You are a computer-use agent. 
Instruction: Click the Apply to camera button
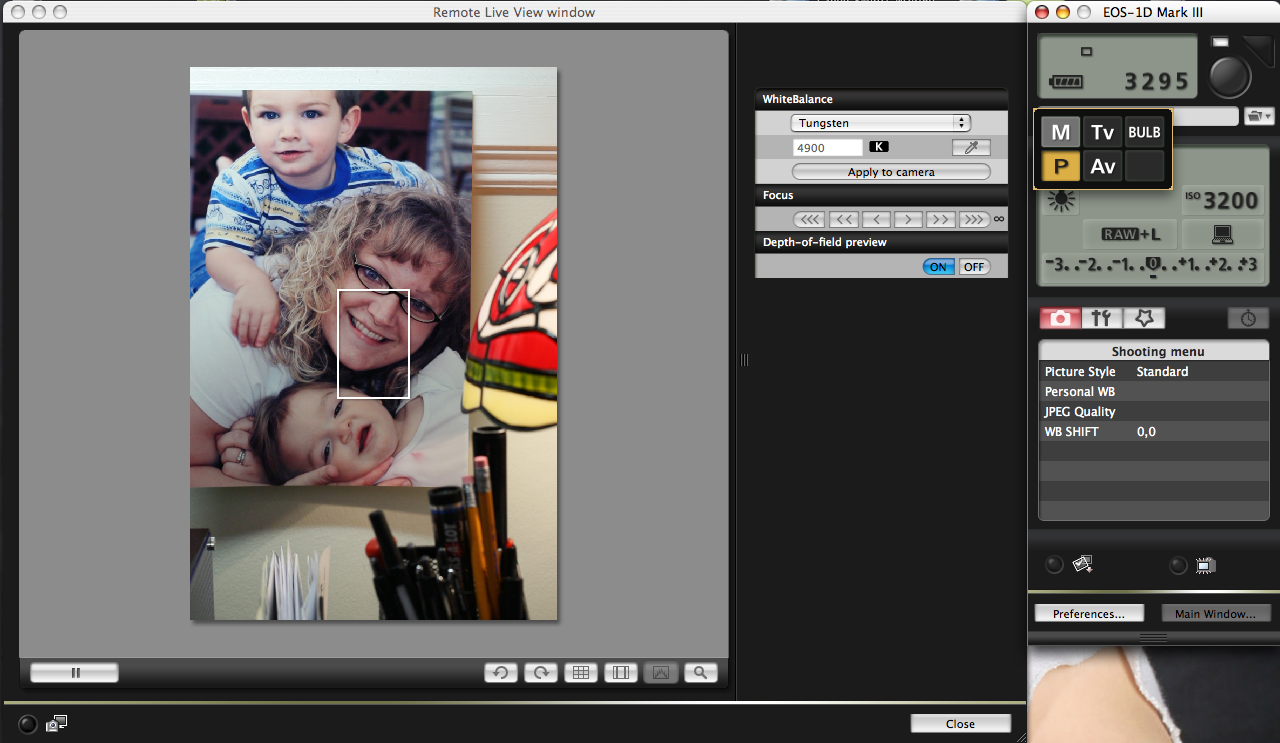point(890,172)
